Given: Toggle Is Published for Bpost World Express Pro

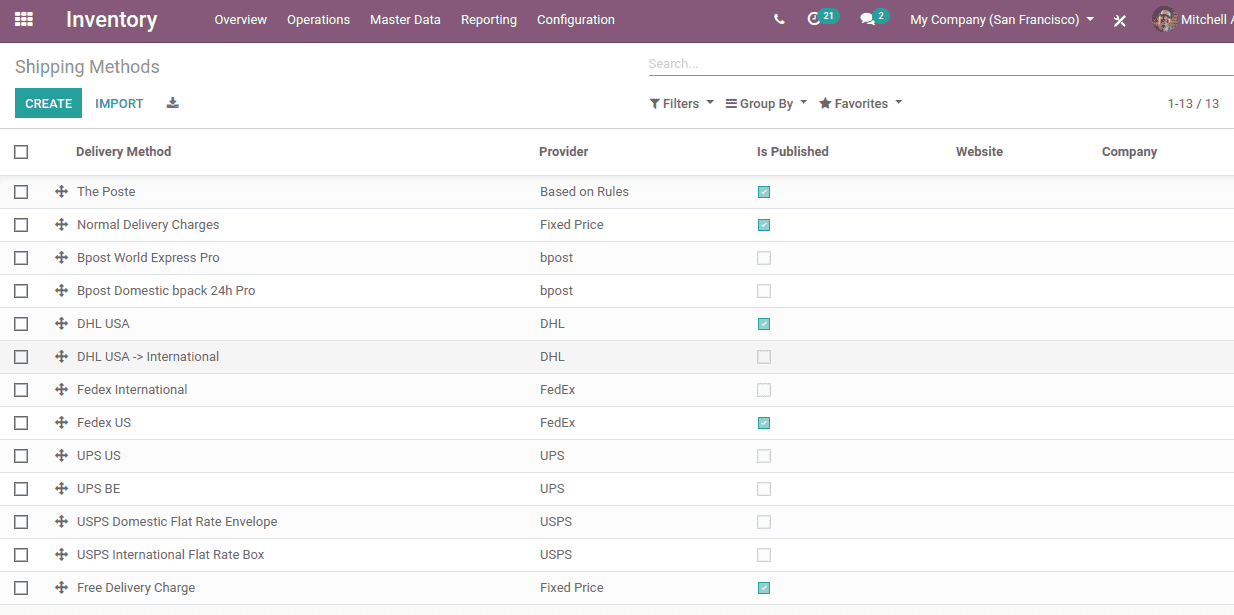Looking at the screenshot, I should coord(764,258).
